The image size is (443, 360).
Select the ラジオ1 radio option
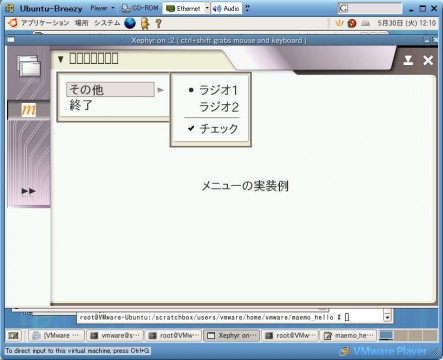213,90
